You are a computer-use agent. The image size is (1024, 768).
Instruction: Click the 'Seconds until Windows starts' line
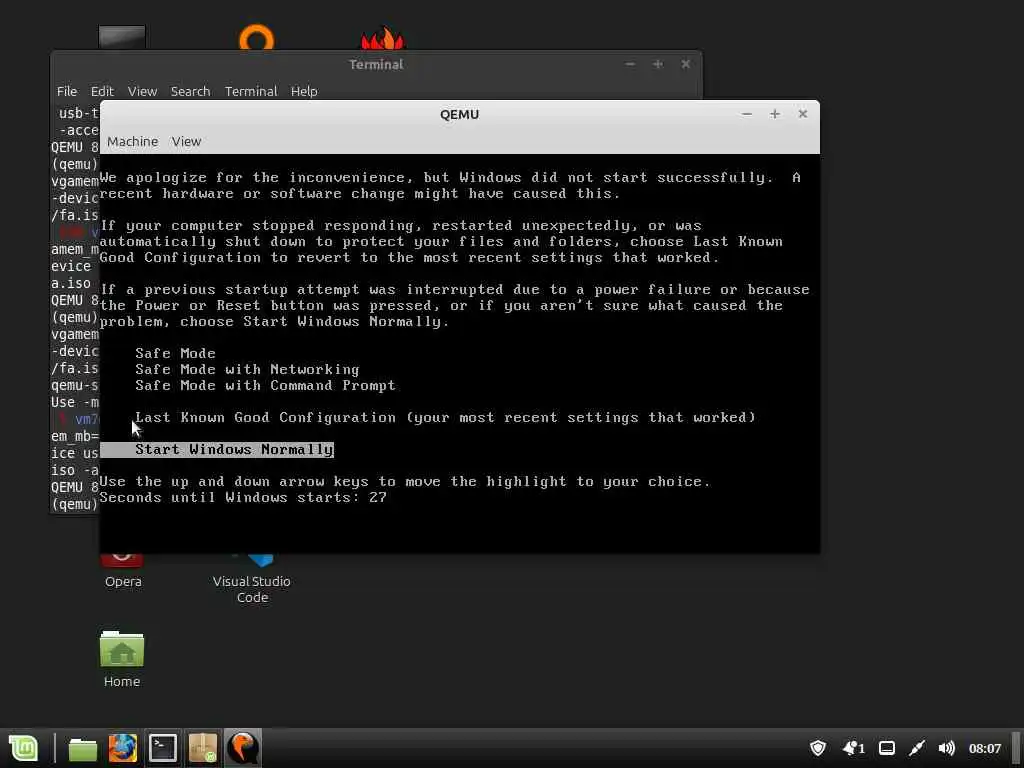[243, 498]
